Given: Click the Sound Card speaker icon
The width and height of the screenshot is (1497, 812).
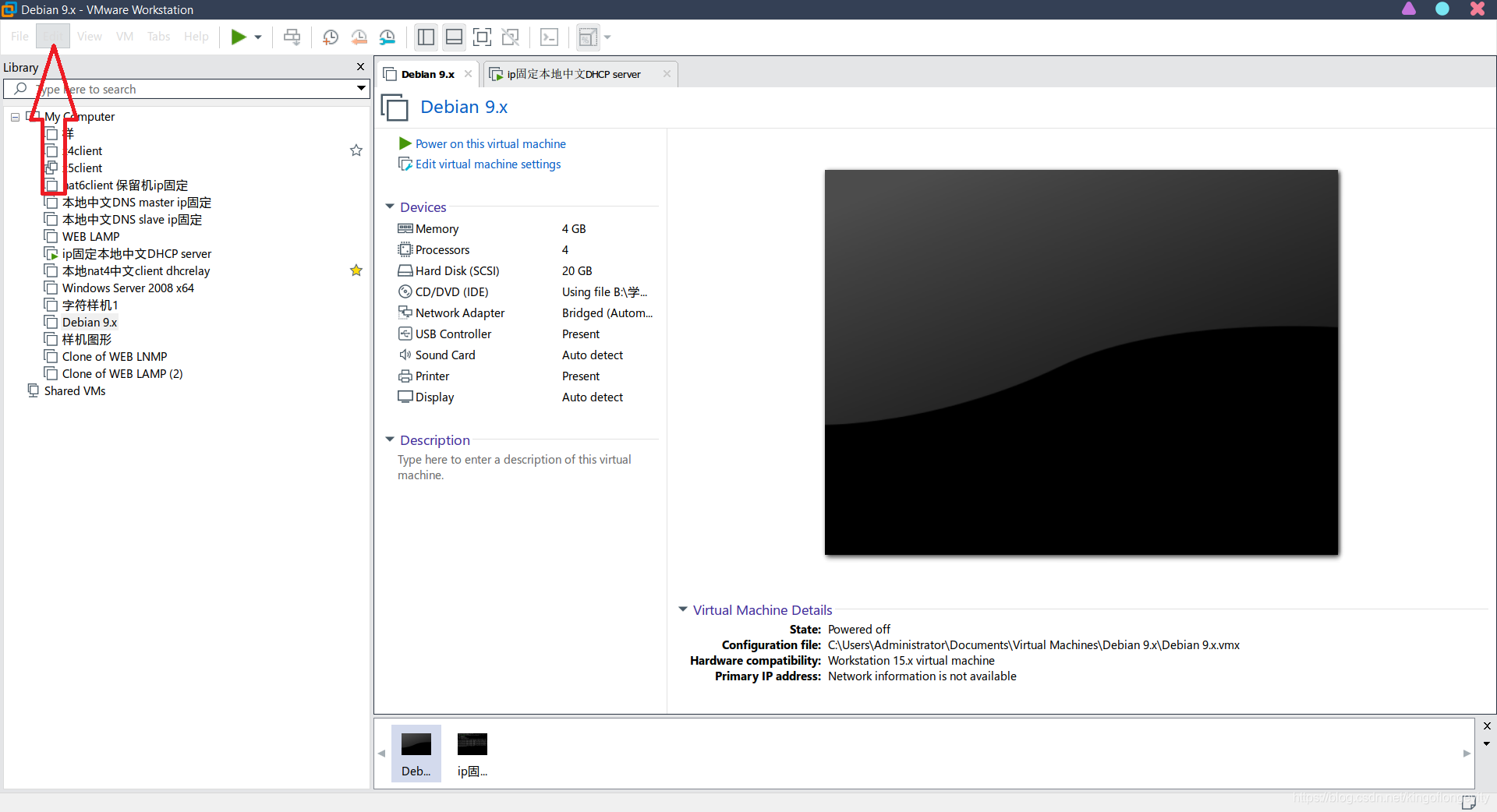Looking at the screenshot, I should click(405, 355).
